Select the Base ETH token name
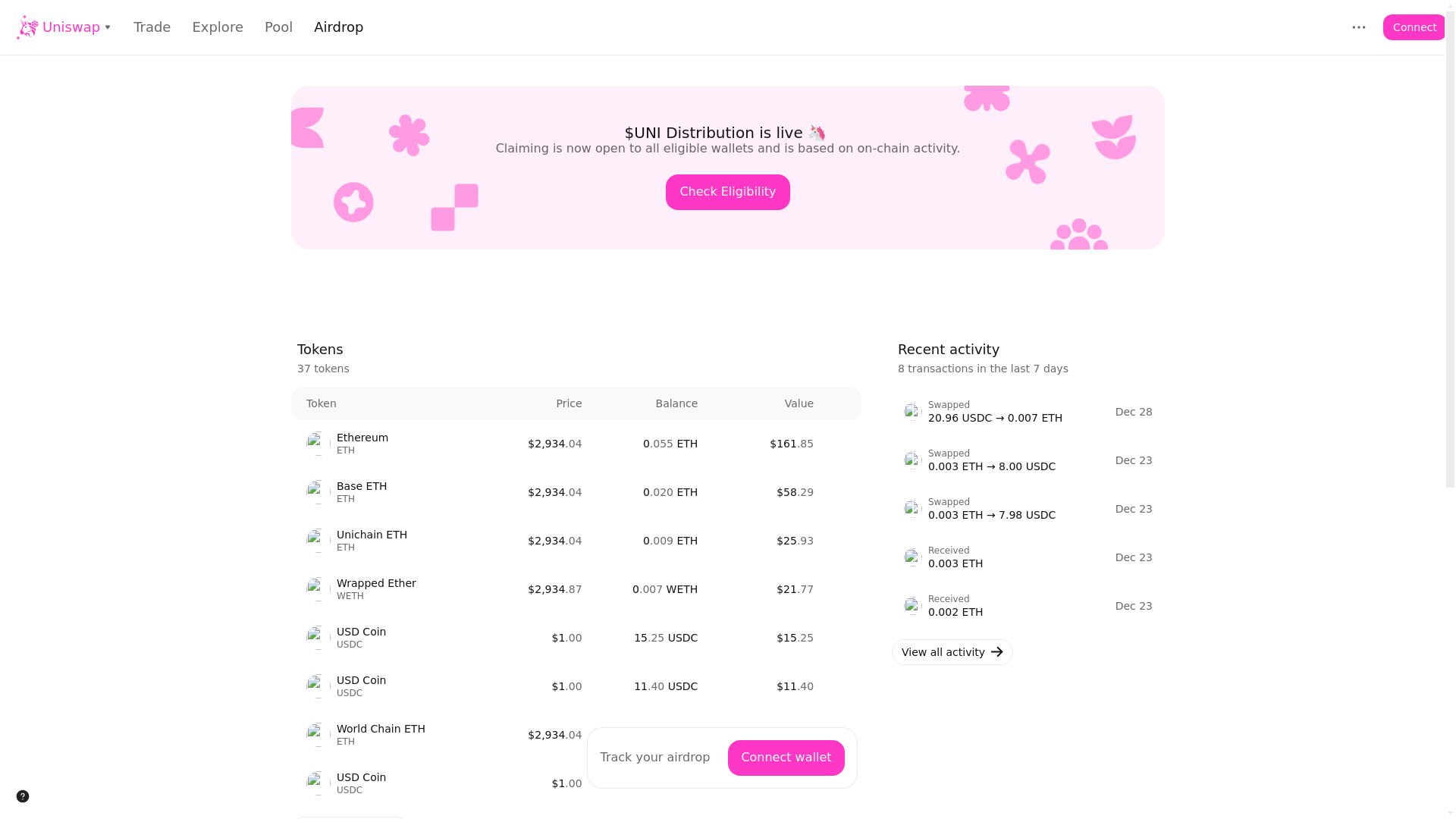 tap(362, 486)
